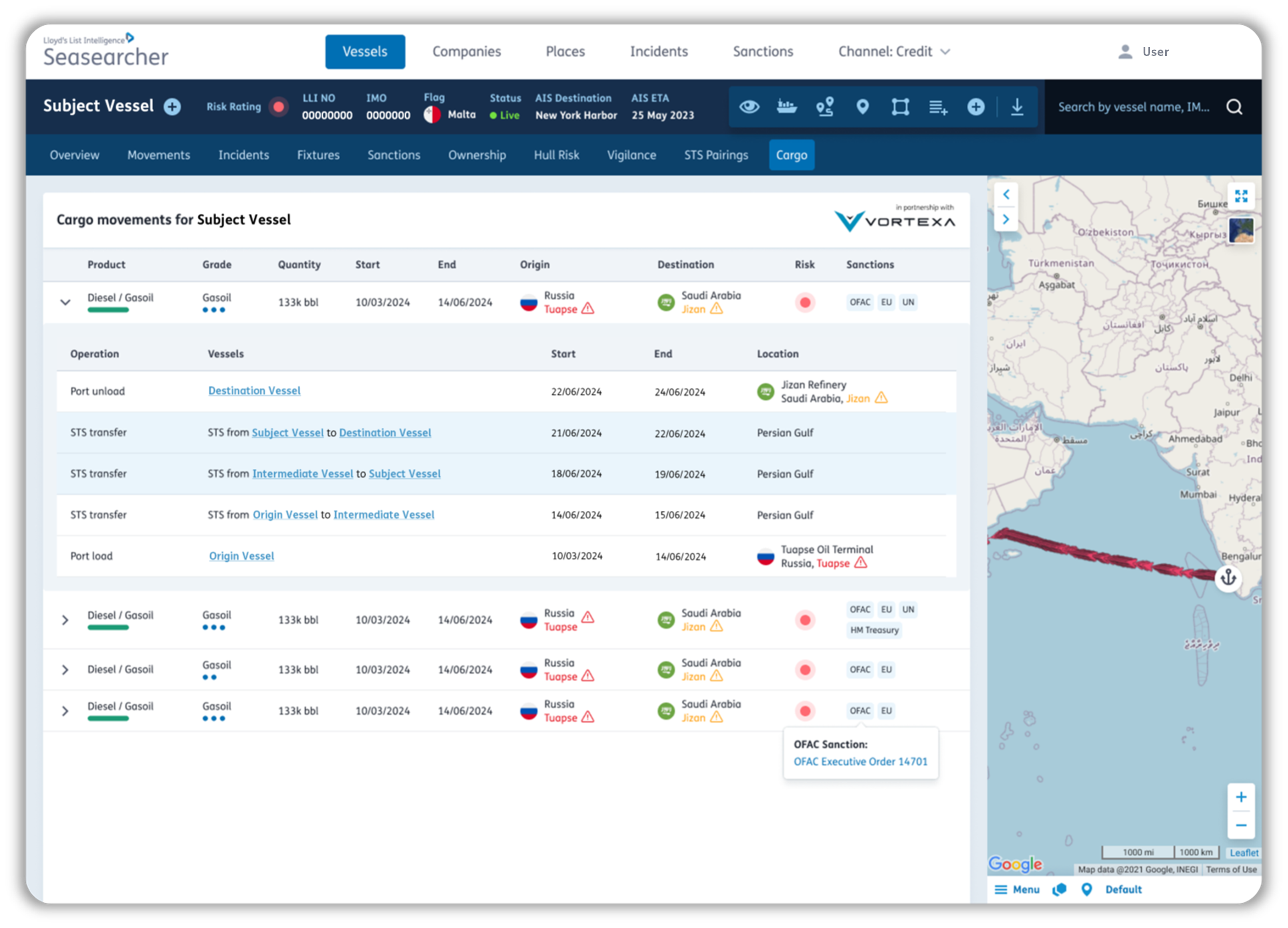Click the ship icon in vessel toolbar
The height and width of the screenshot is (928, 1288).
click(x=787, y=107)
